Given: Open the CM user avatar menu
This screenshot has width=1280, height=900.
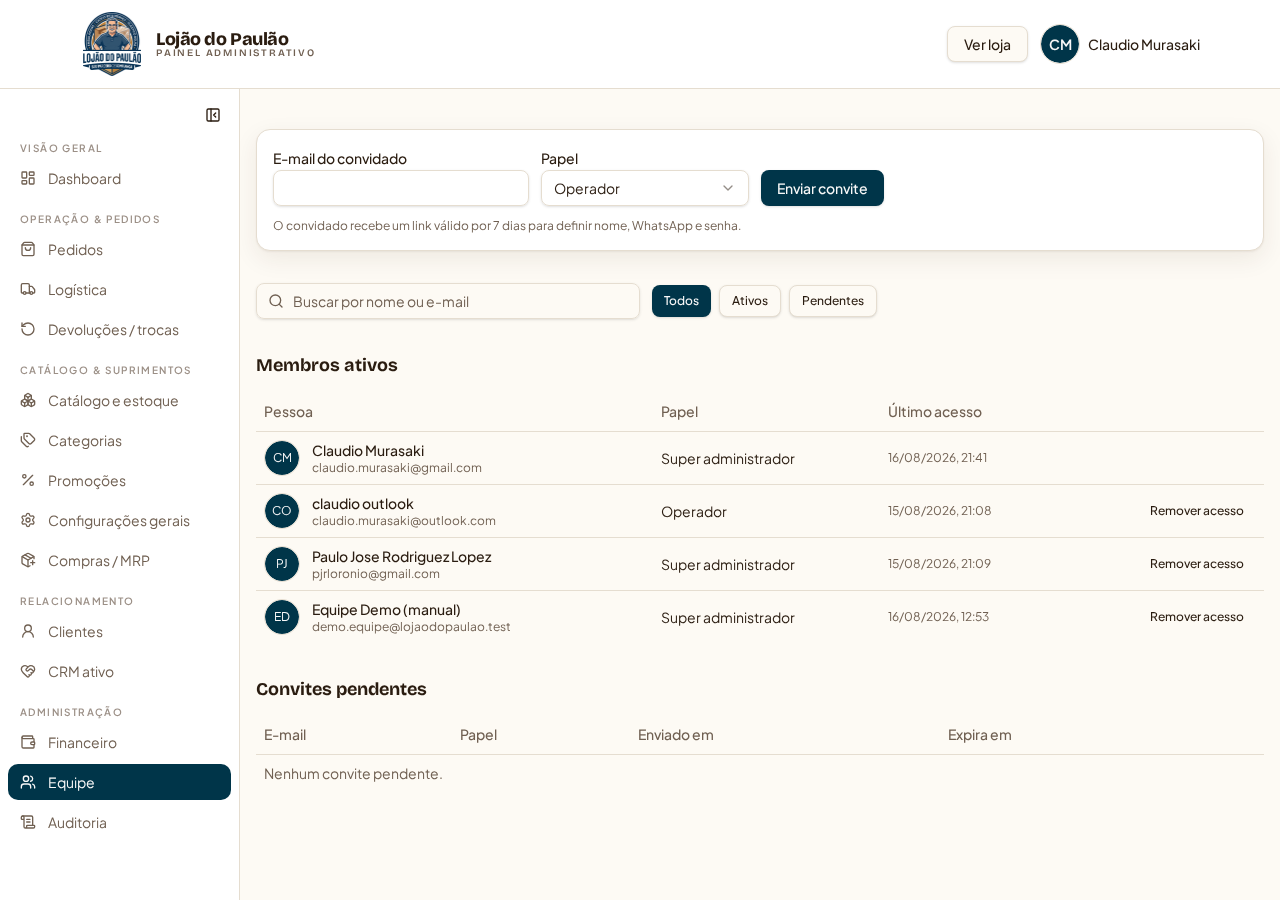Looking at the screenshot, I should click(1060, 44).
